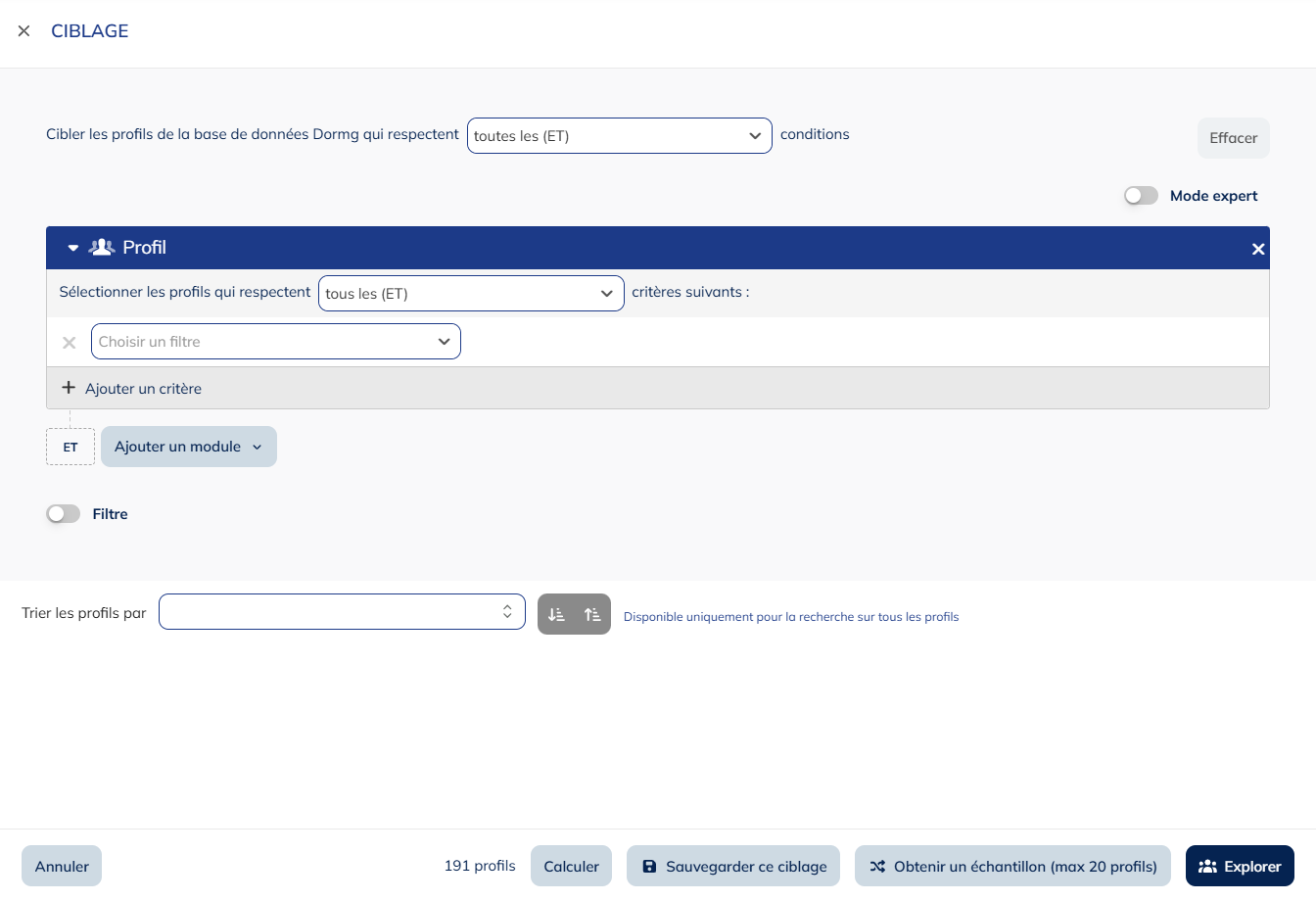Enable the Mode expert toggle

(x=1141, y=196)
